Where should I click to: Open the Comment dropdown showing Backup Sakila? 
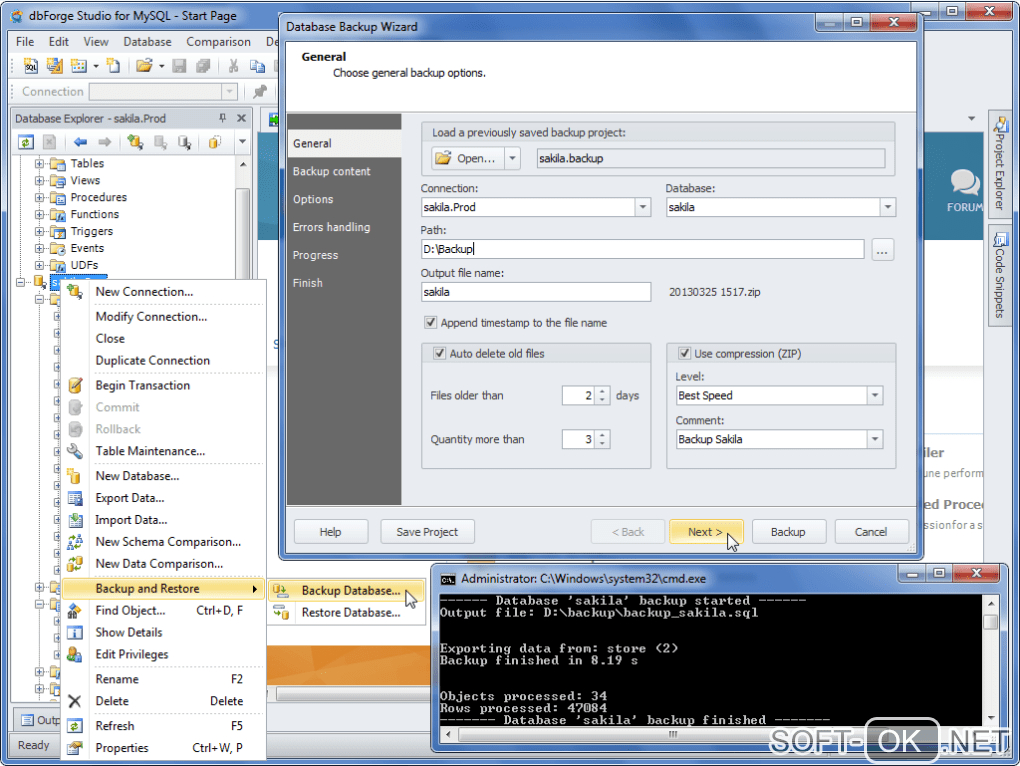(x=875, y=439)
